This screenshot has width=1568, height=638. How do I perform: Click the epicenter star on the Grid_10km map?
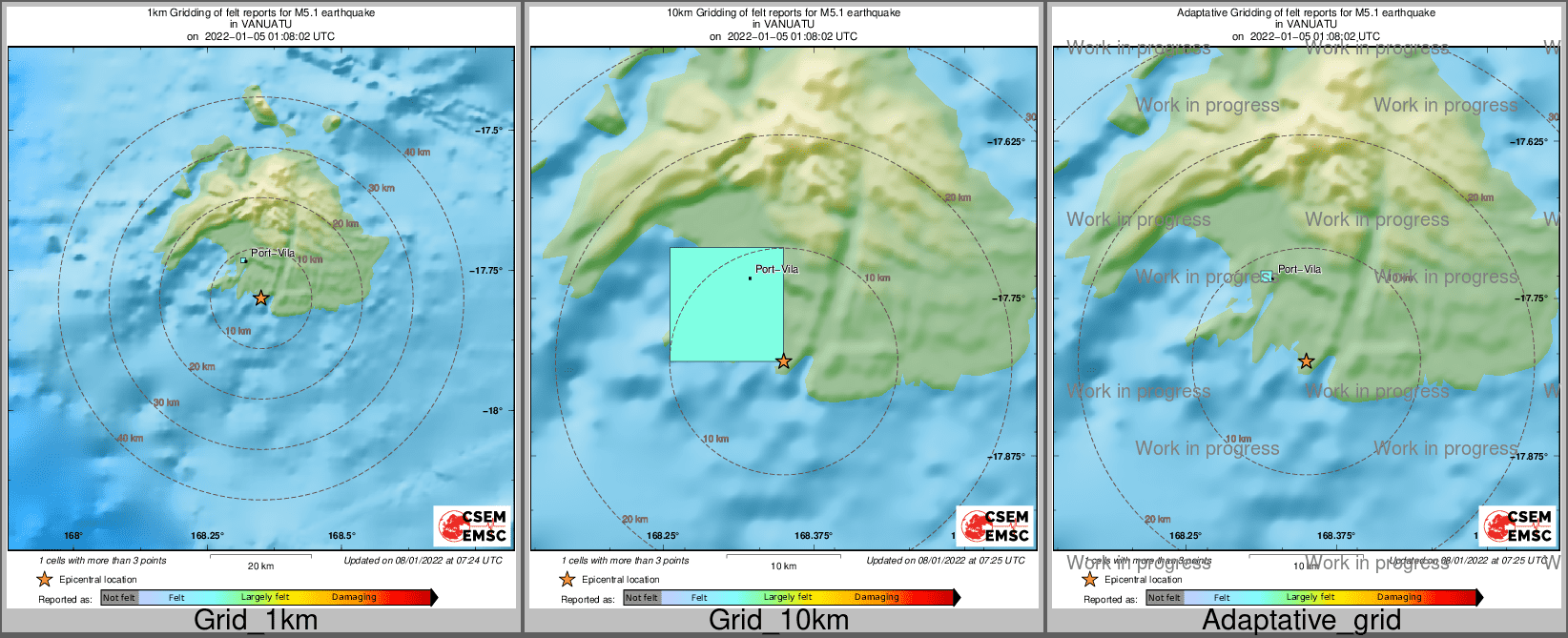[784, 361]
